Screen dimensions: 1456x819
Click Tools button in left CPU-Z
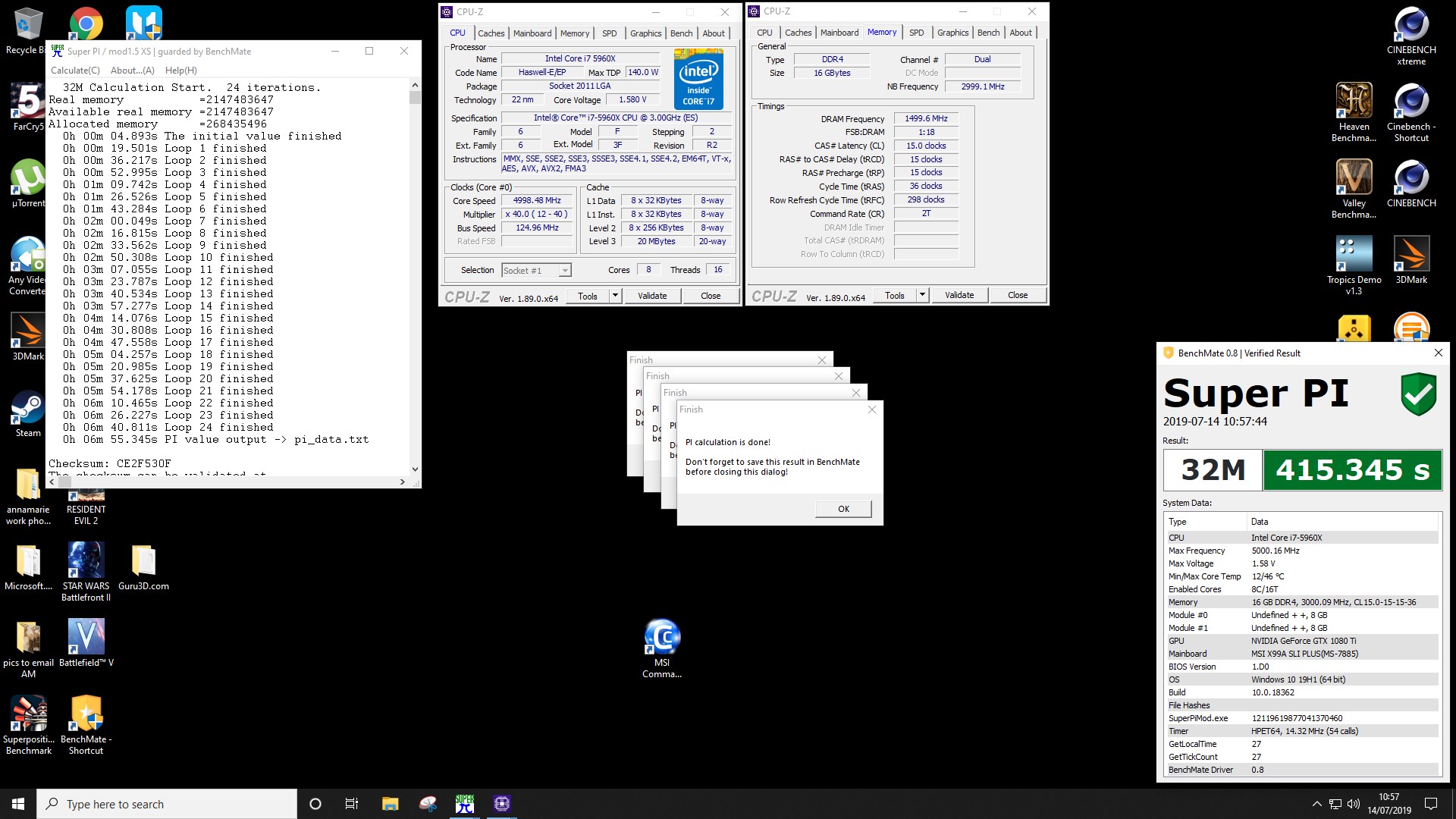[x=588, y=296]
